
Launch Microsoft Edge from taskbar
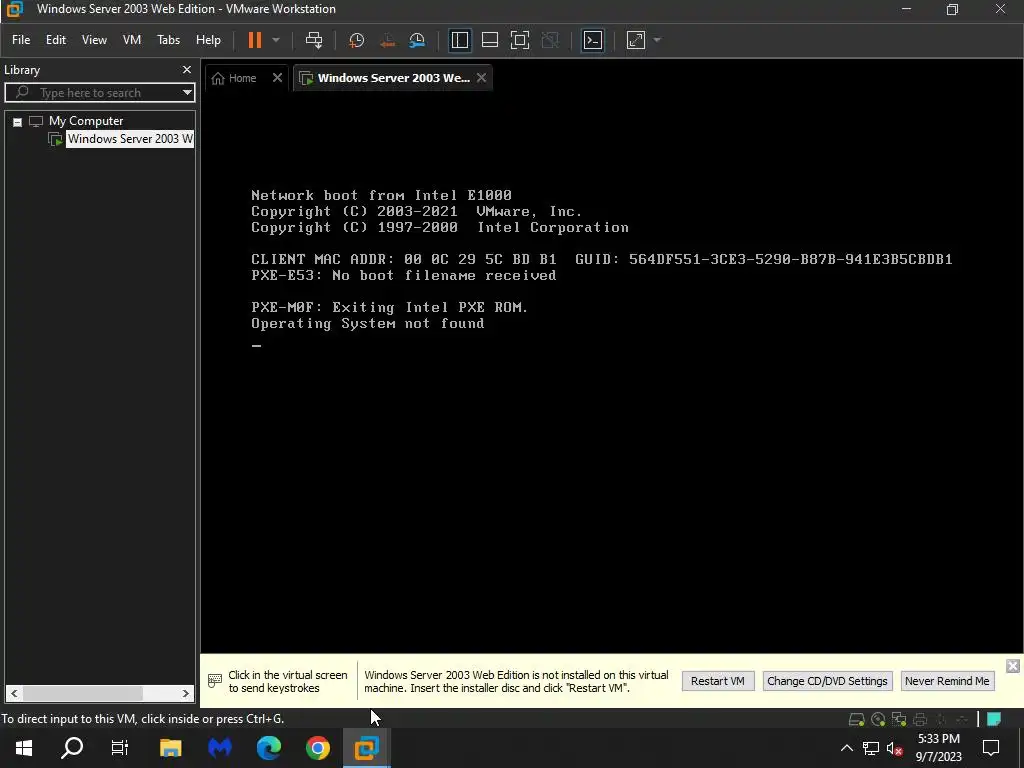pos(268,748)
